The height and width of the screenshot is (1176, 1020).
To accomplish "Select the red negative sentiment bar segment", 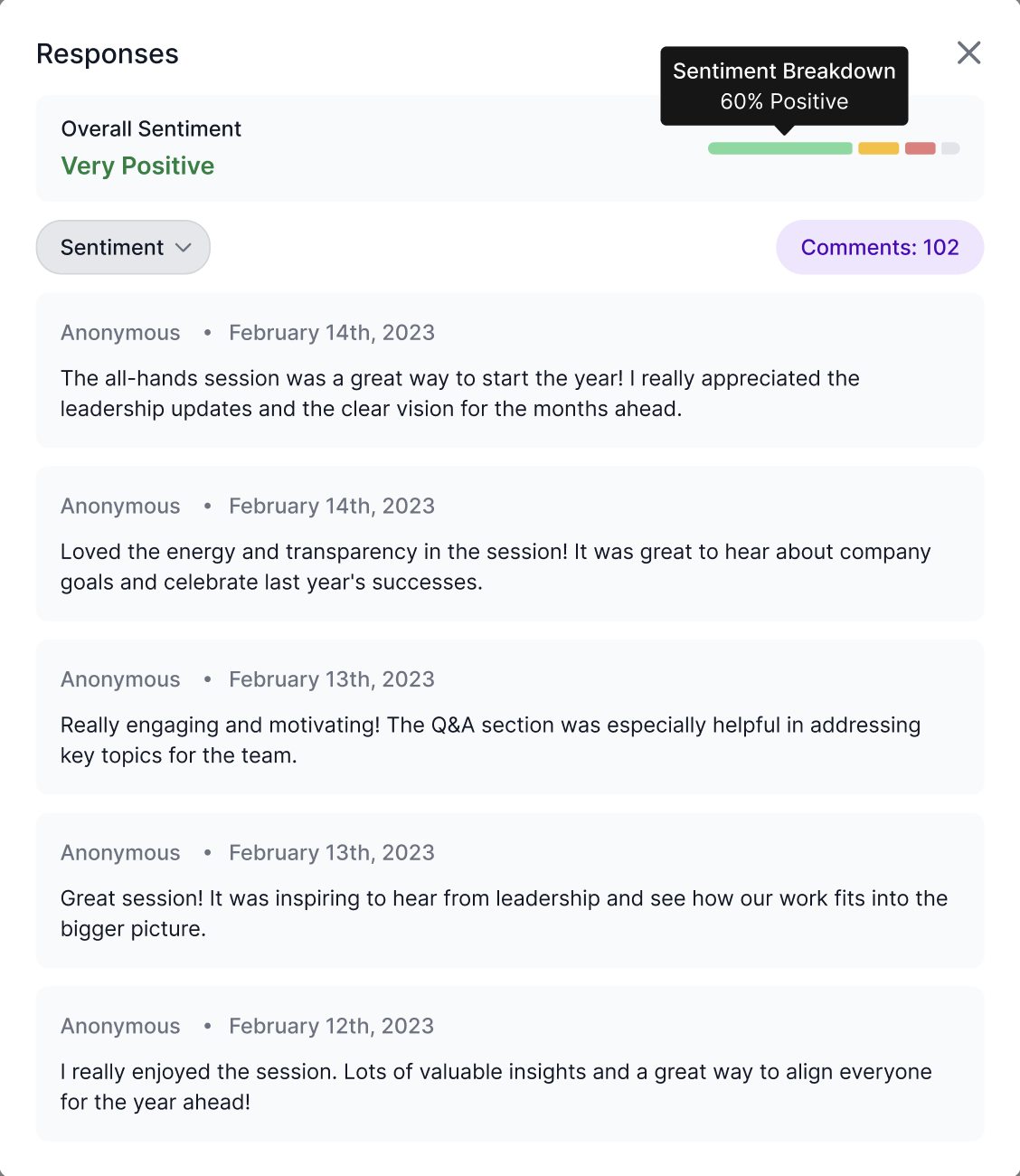I will click(x=920, y=148).
